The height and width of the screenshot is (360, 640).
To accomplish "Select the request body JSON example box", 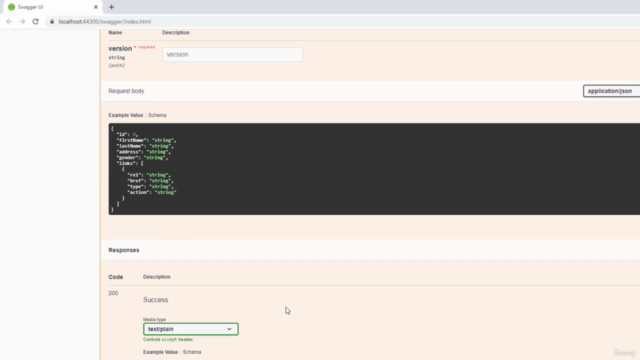I will click(374, 169).
